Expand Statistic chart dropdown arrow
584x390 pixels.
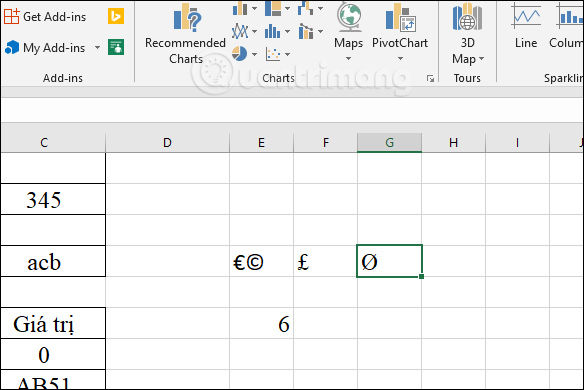[287, 31]
